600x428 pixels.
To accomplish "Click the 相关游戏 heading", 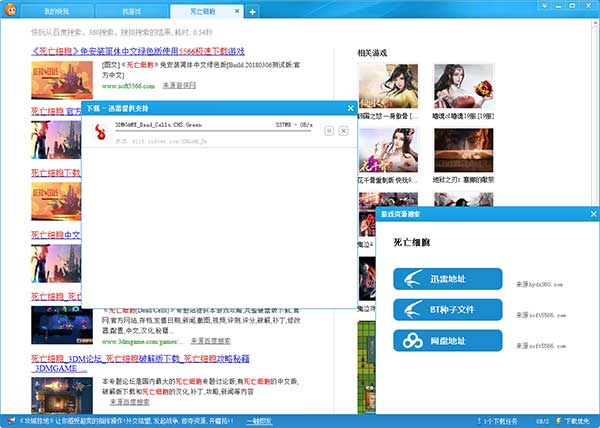I will 372,53.
